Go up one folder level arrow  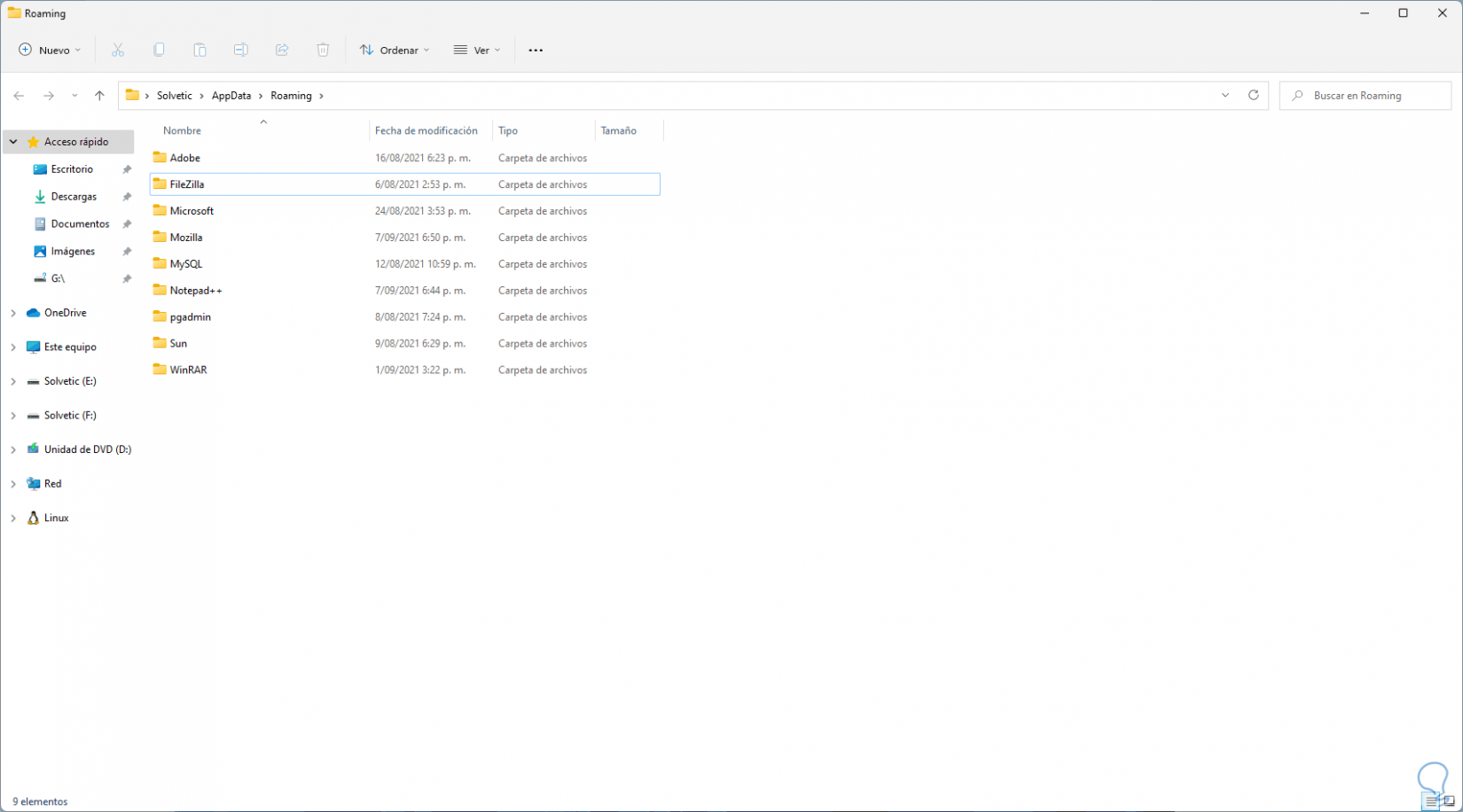99,96
